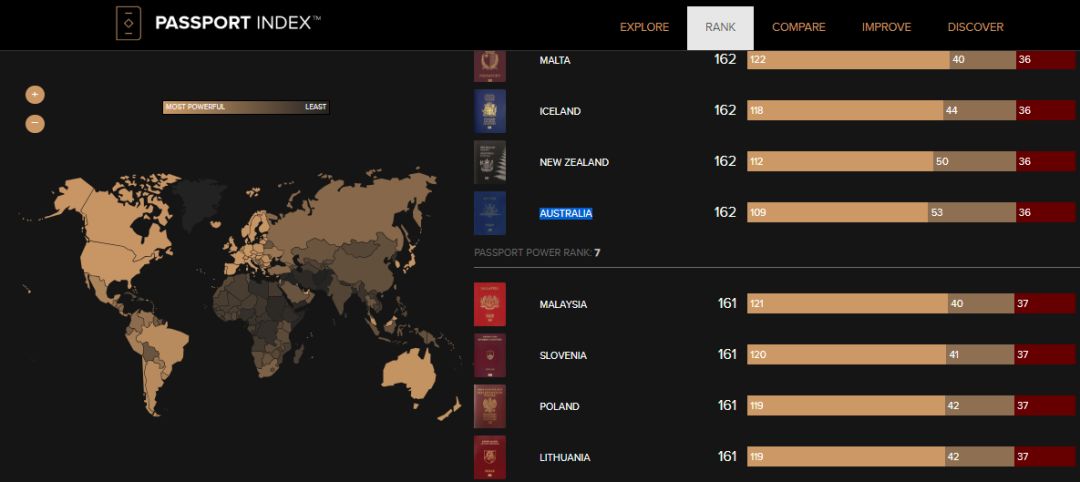Viewport: 1080px width, 482px height.
Task: Open the Poland passport cover
Action: click(490, 406)
